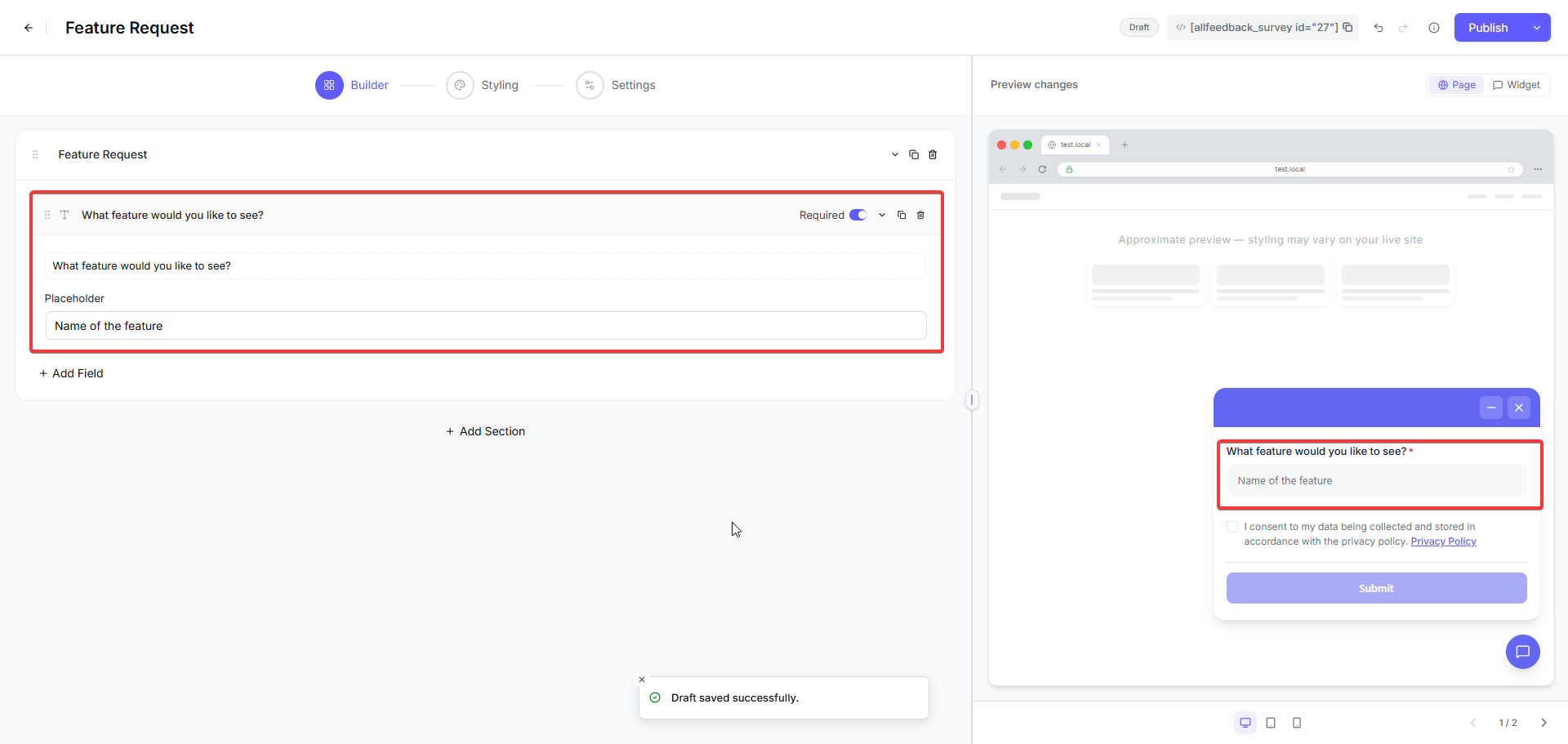The width and height of the screenshot is (1568, 744).
Task: Delete the question field
Action: click(920, 216)
